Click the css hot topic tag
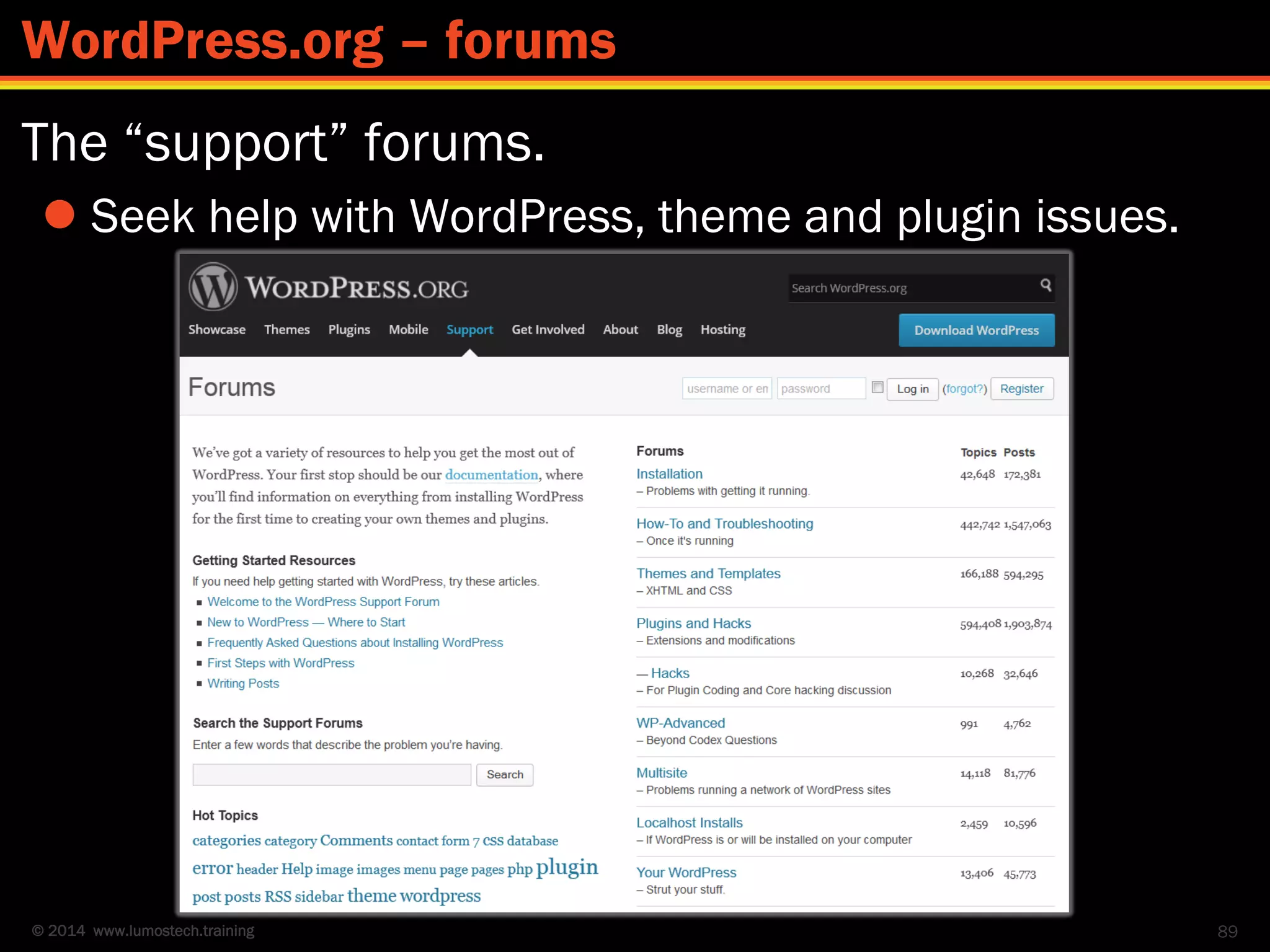The image size is (1270, 952). 493,840
